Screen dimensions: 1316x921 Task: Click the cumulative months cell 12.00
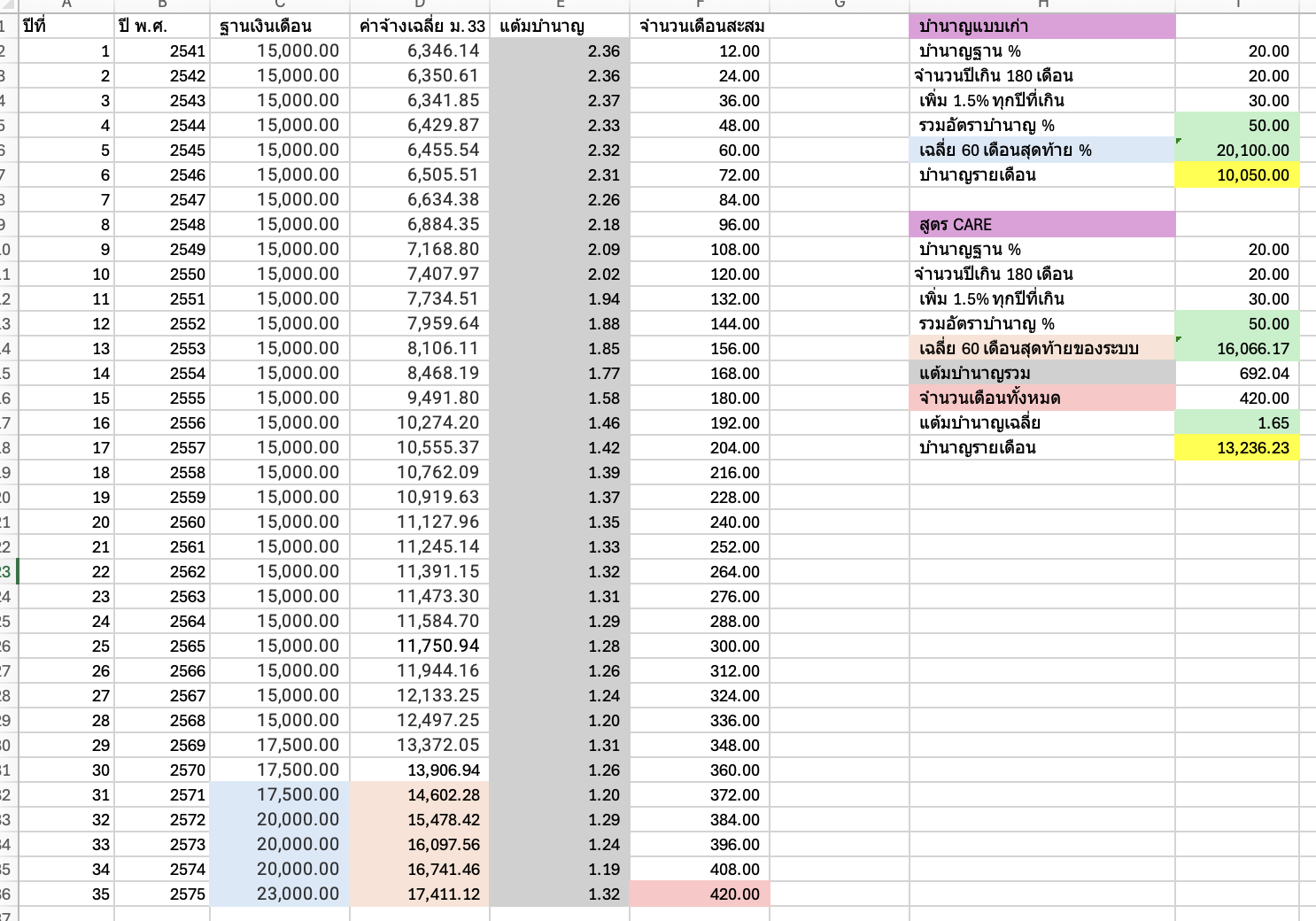700,50
